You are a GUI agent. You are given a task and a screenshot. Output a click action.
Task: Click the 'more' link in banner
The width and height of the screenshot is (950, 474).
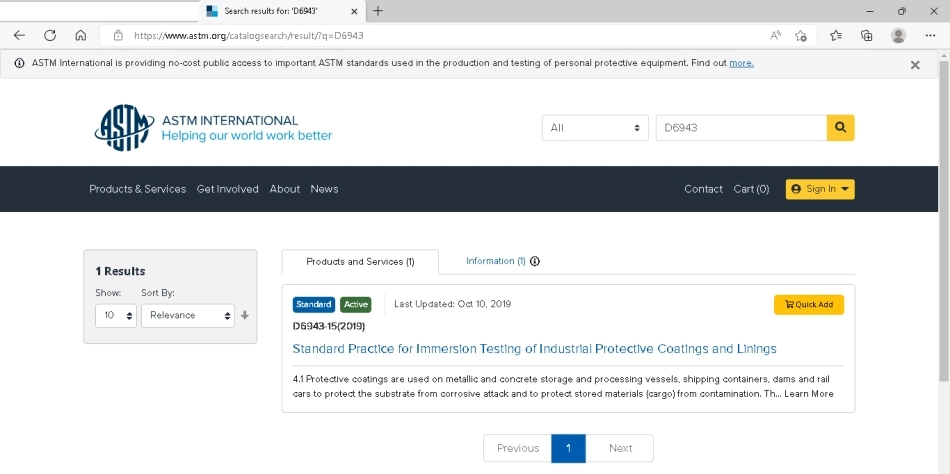(741, 63)
